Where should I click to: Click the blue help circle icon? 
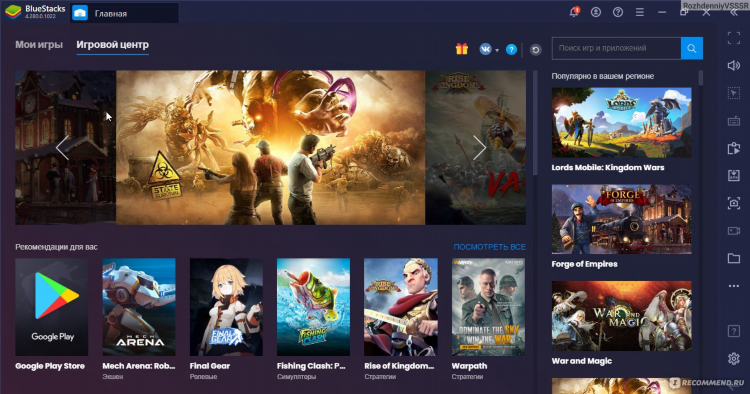511,49
